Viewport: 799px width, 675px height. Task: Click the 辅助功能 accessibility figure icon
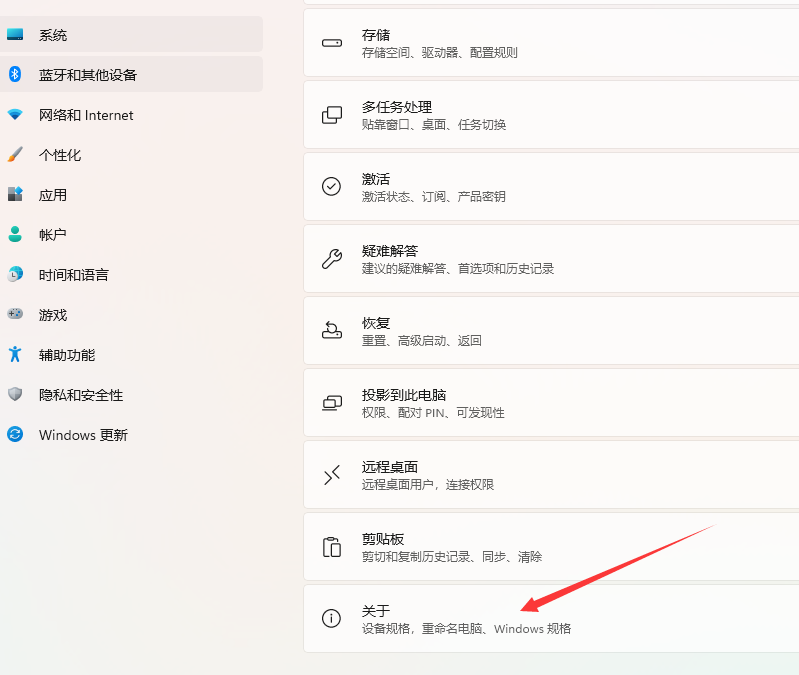[15, 354]
